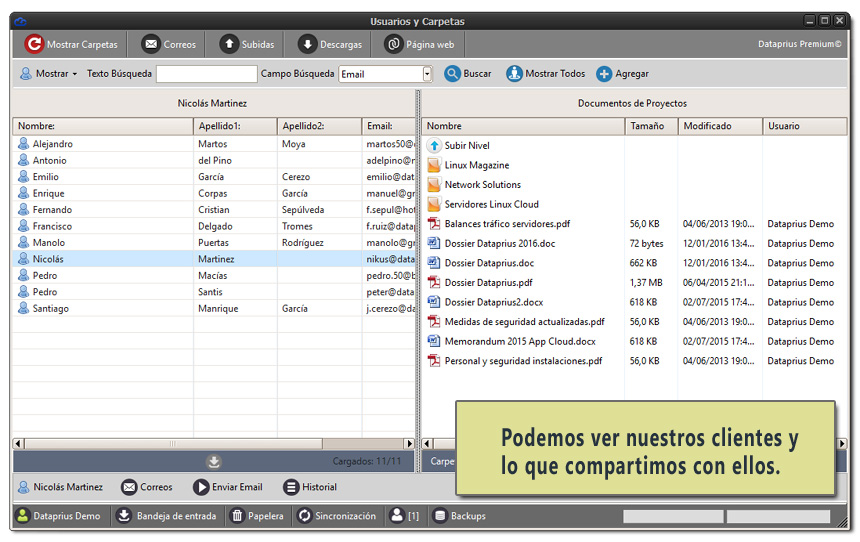
Task: Click the Sincronización status icon
Action: coord(304,516)
